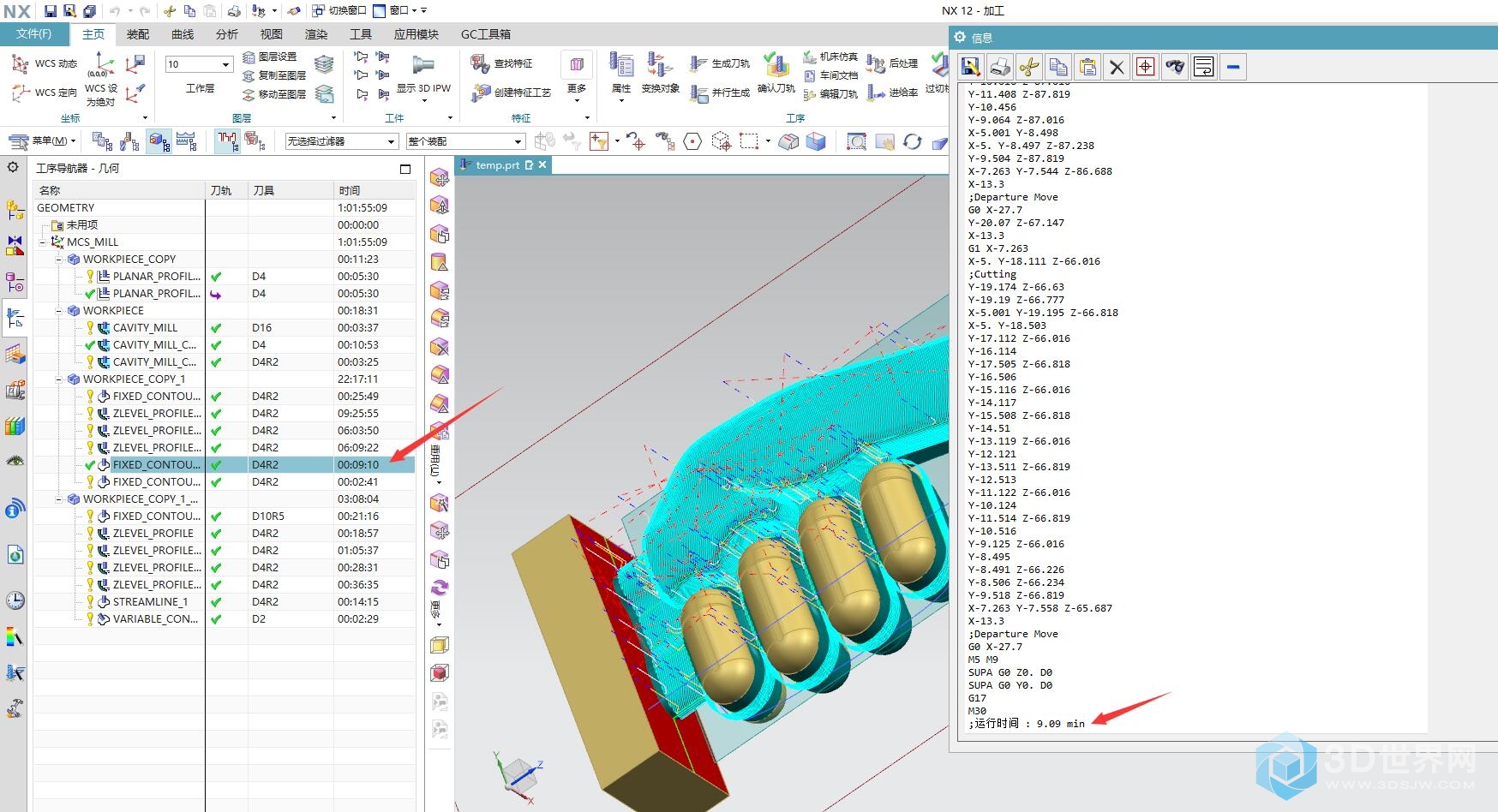The image size is (1498, 812).
Task: Click the clipboard Paste icon in the information window
Action: tap(1088, 67)
